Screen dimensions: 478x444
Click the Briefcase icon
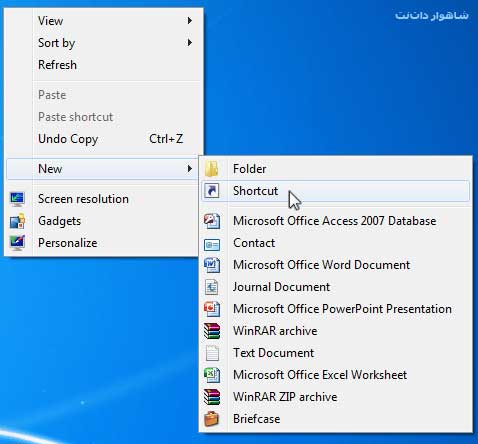tap(212, 419)
